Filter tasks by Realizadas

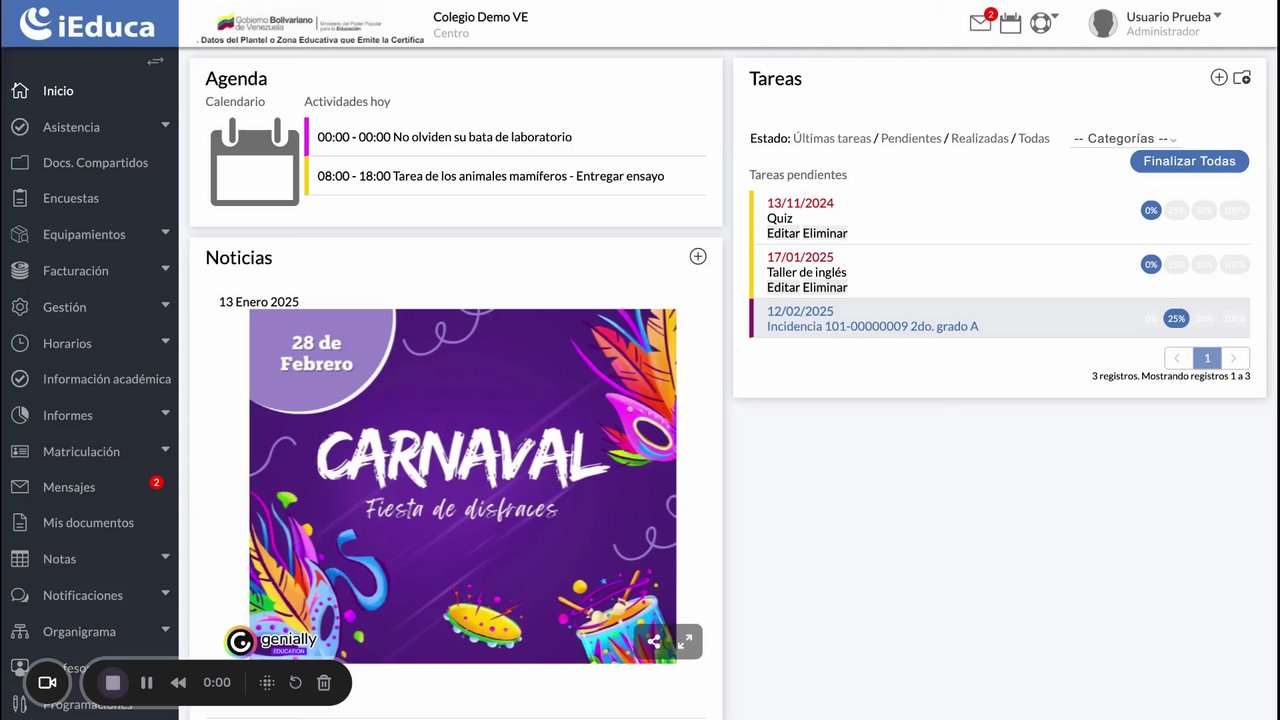(x=980, y=139)
